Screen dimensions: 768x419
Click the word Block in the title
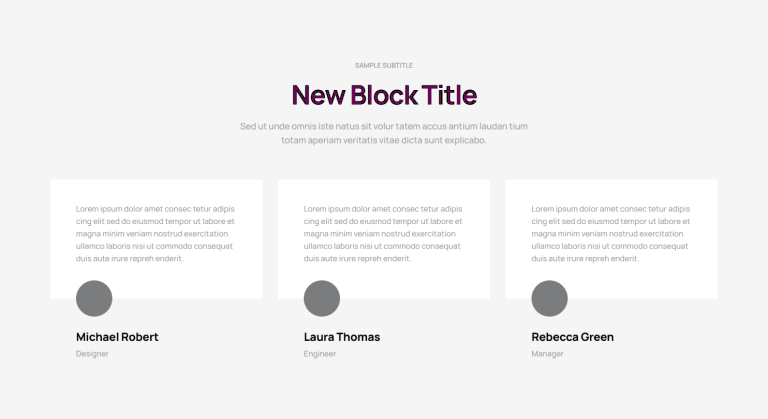point(384,95)
